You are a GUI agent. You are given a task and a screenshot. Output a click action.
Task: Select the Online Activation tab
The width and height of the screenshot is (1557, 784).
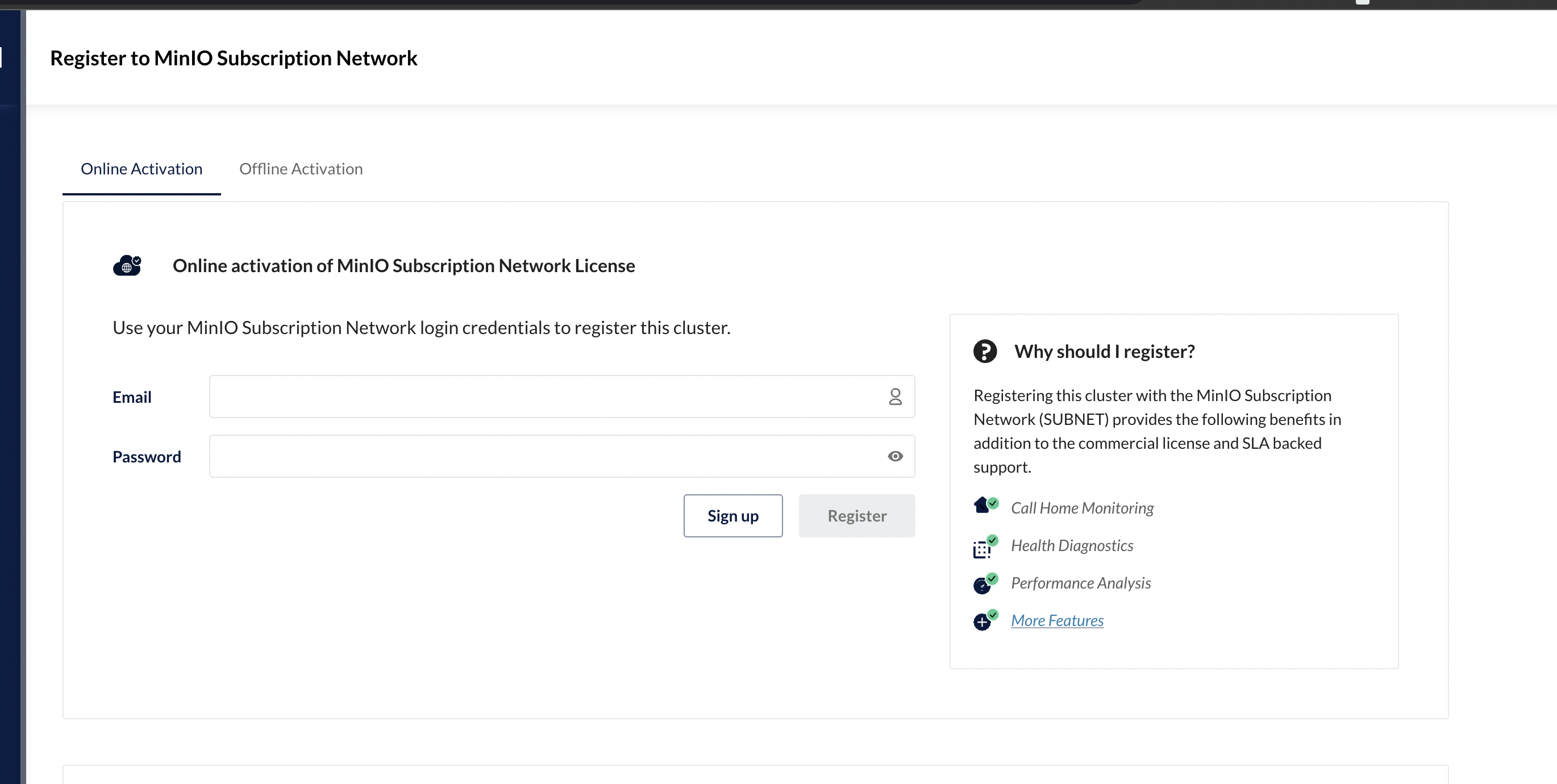click(x=141, y=169)
